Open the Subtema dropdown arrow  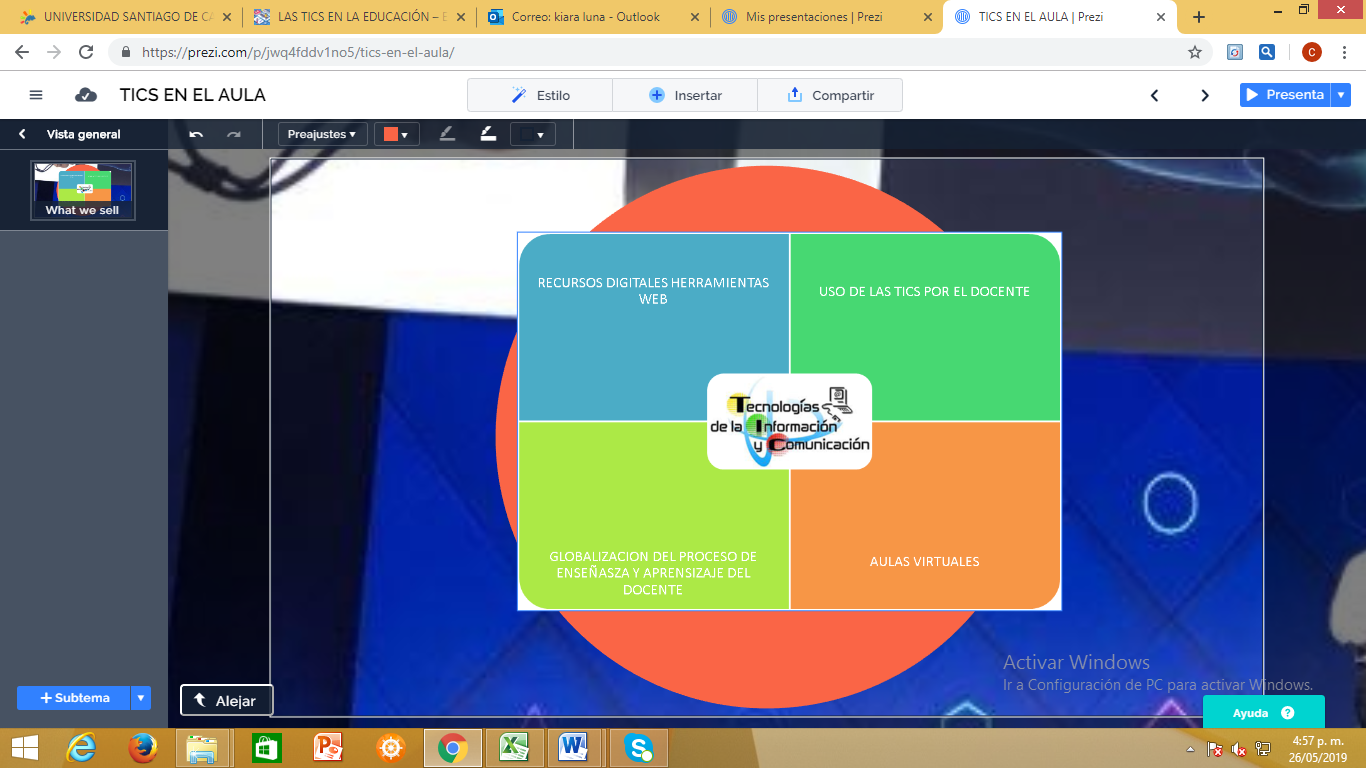(141, 698)
